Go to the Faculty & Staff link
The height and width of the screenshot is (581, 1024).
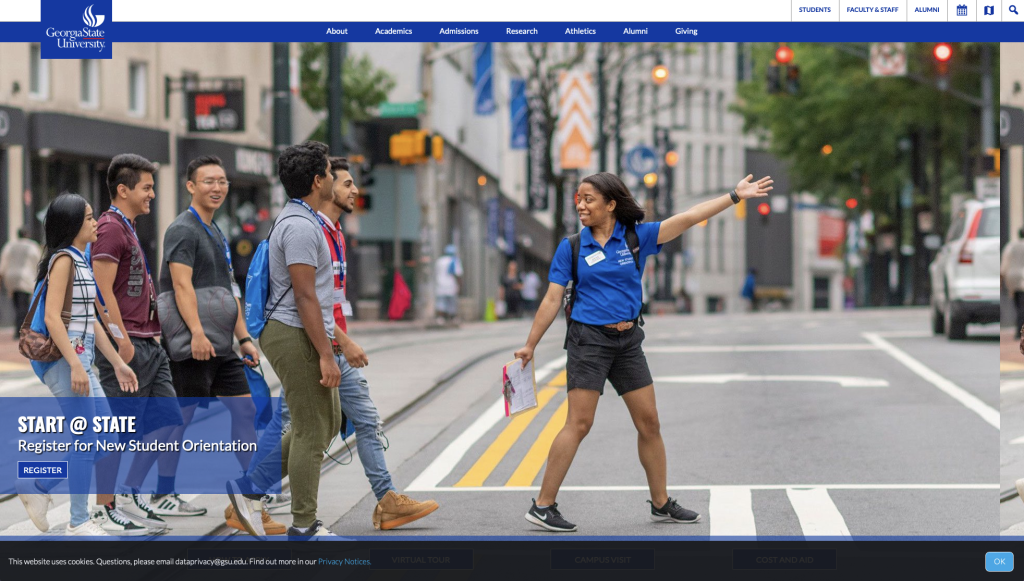pos(872,10)
